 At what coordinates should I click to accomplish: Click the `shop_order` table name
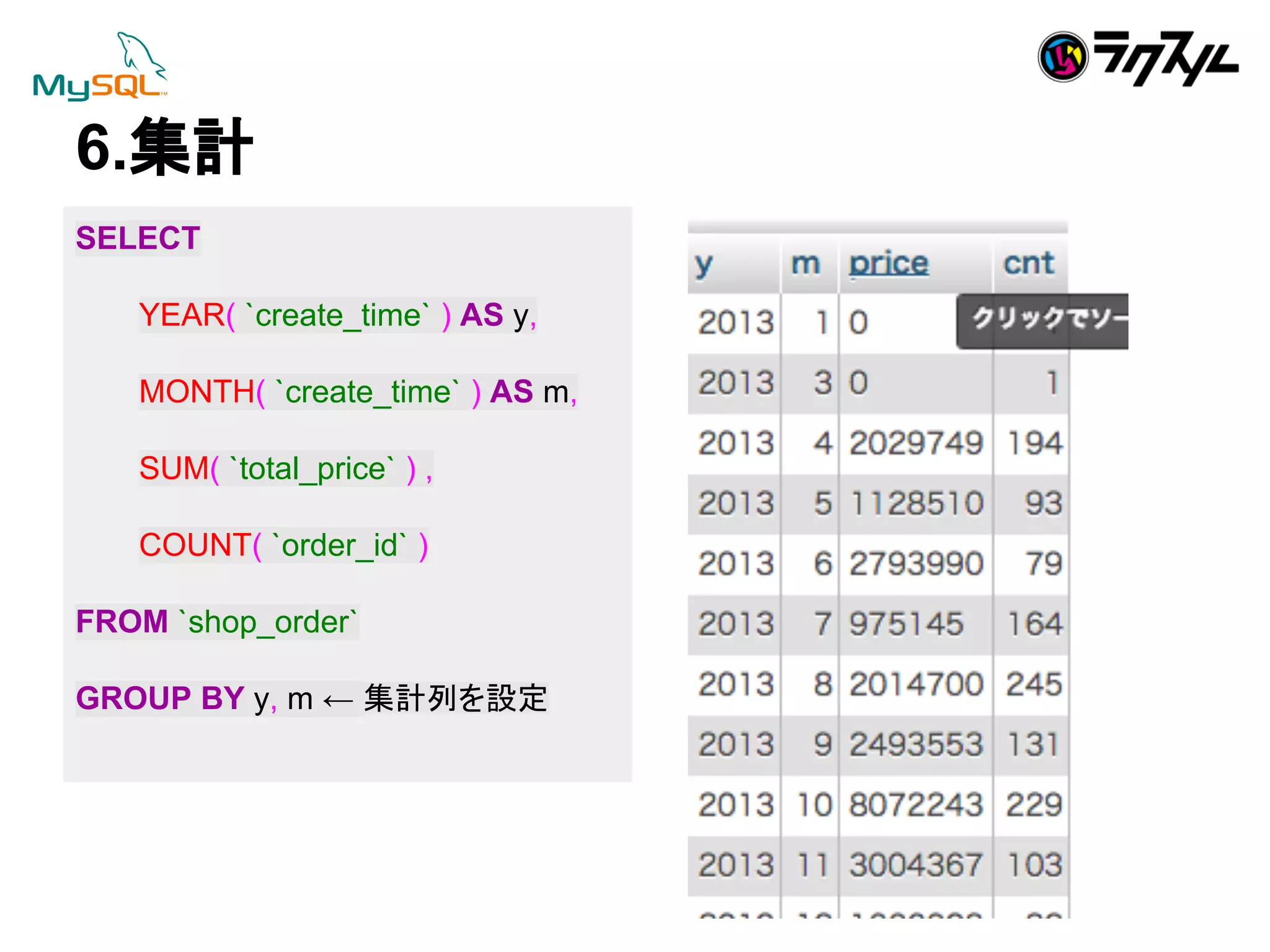(268, 622)
